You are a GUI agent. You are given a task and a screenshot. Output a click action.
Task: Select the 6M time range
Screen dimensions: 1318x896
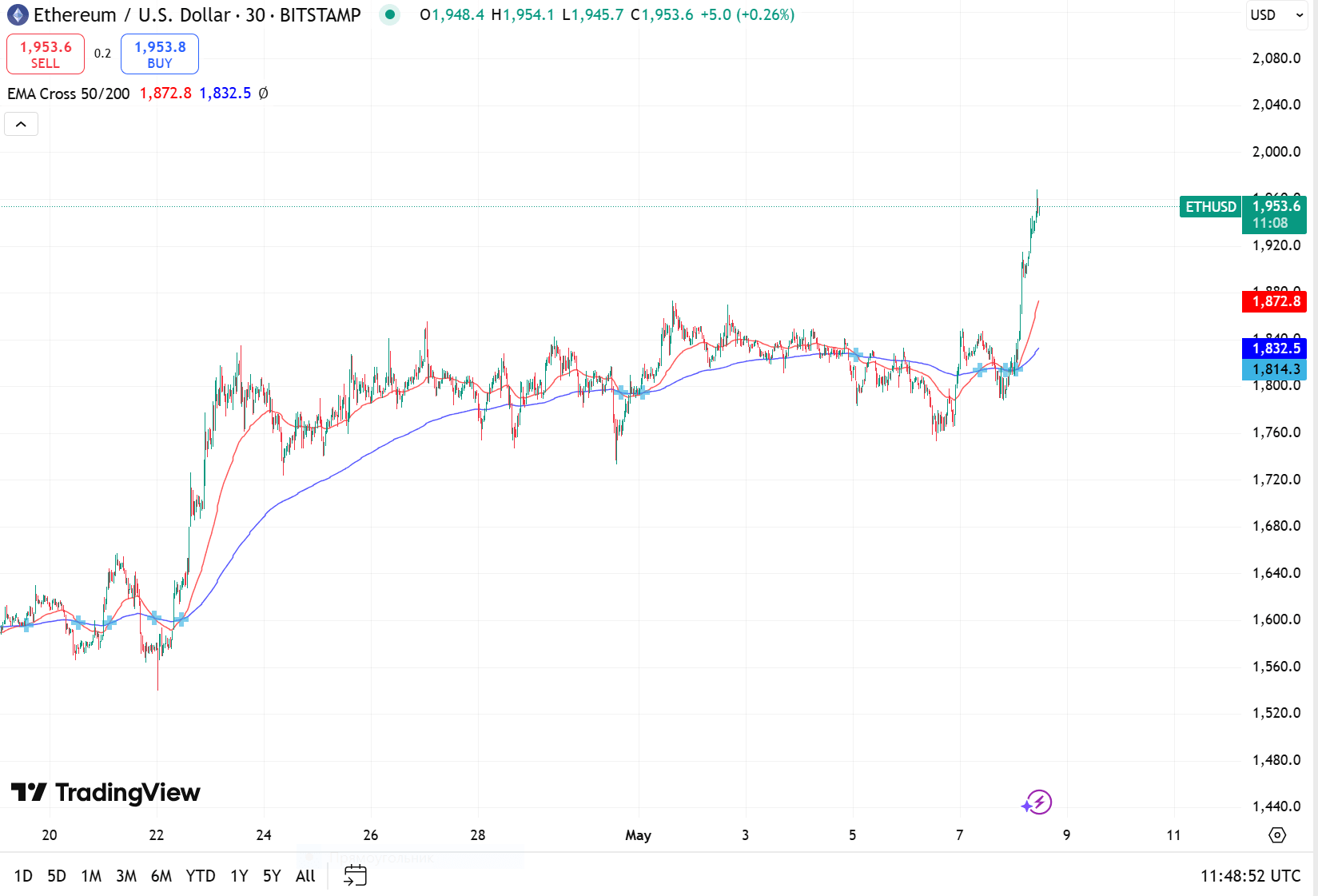(x=161, y=876)
